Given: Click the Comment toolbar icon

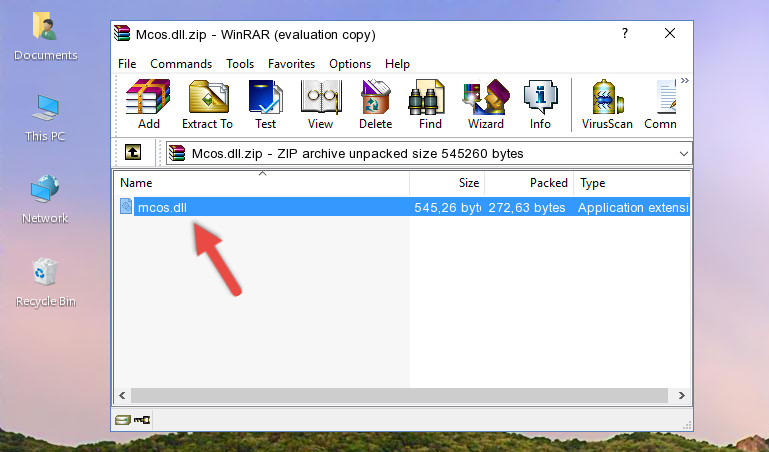Looking at the screenshot, I should coord(661,104).
